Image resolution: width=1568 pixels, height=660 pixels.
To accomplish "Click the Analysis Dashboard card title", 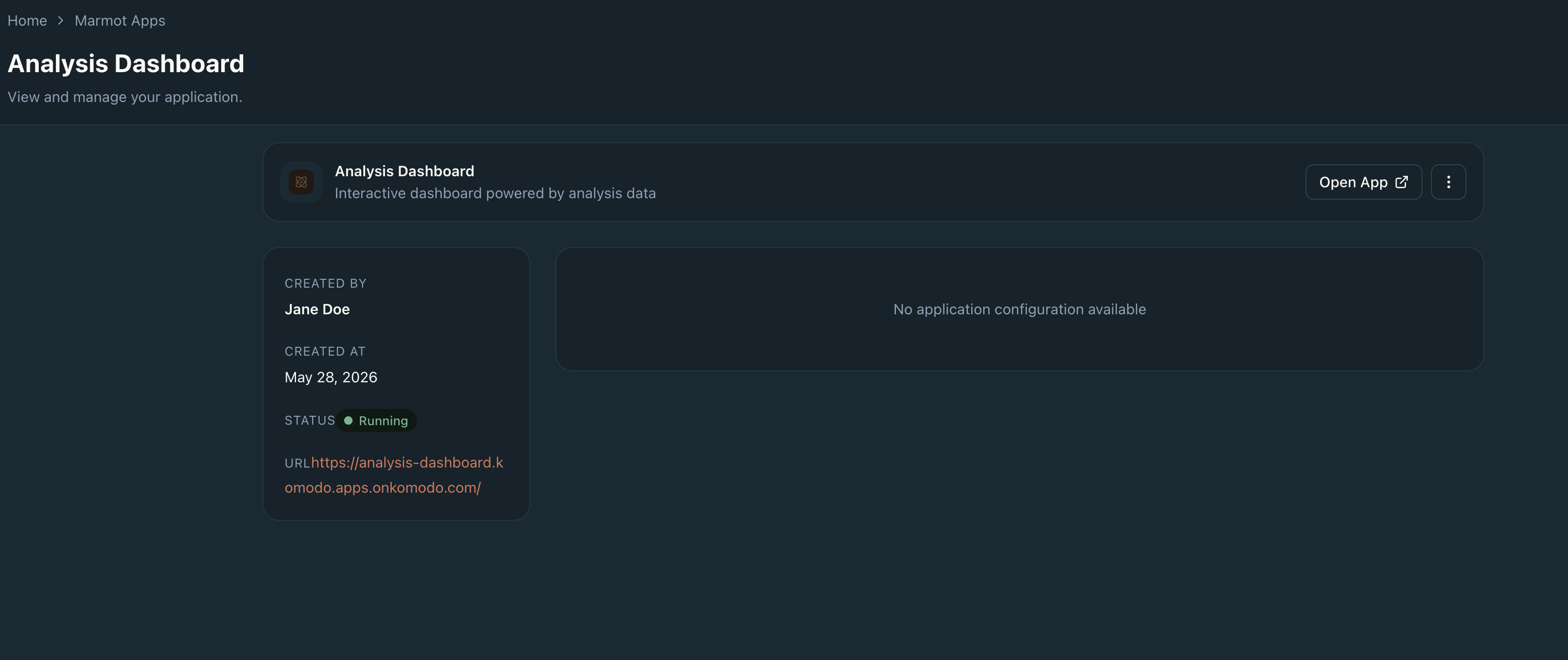I will click(x=405, y=171).
